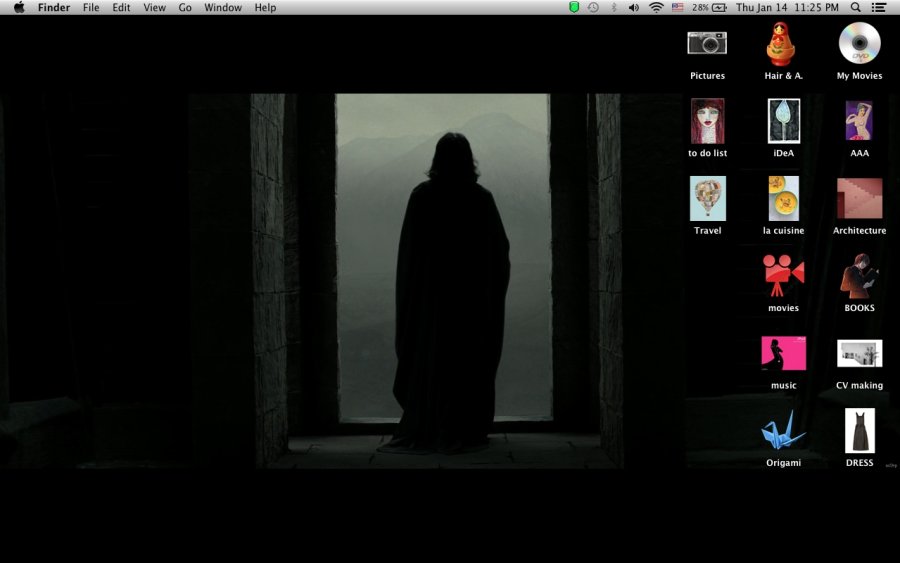Open the Wi-Fi status menu
The height and width of the screenshot is (563, 900).
[656, 7]
